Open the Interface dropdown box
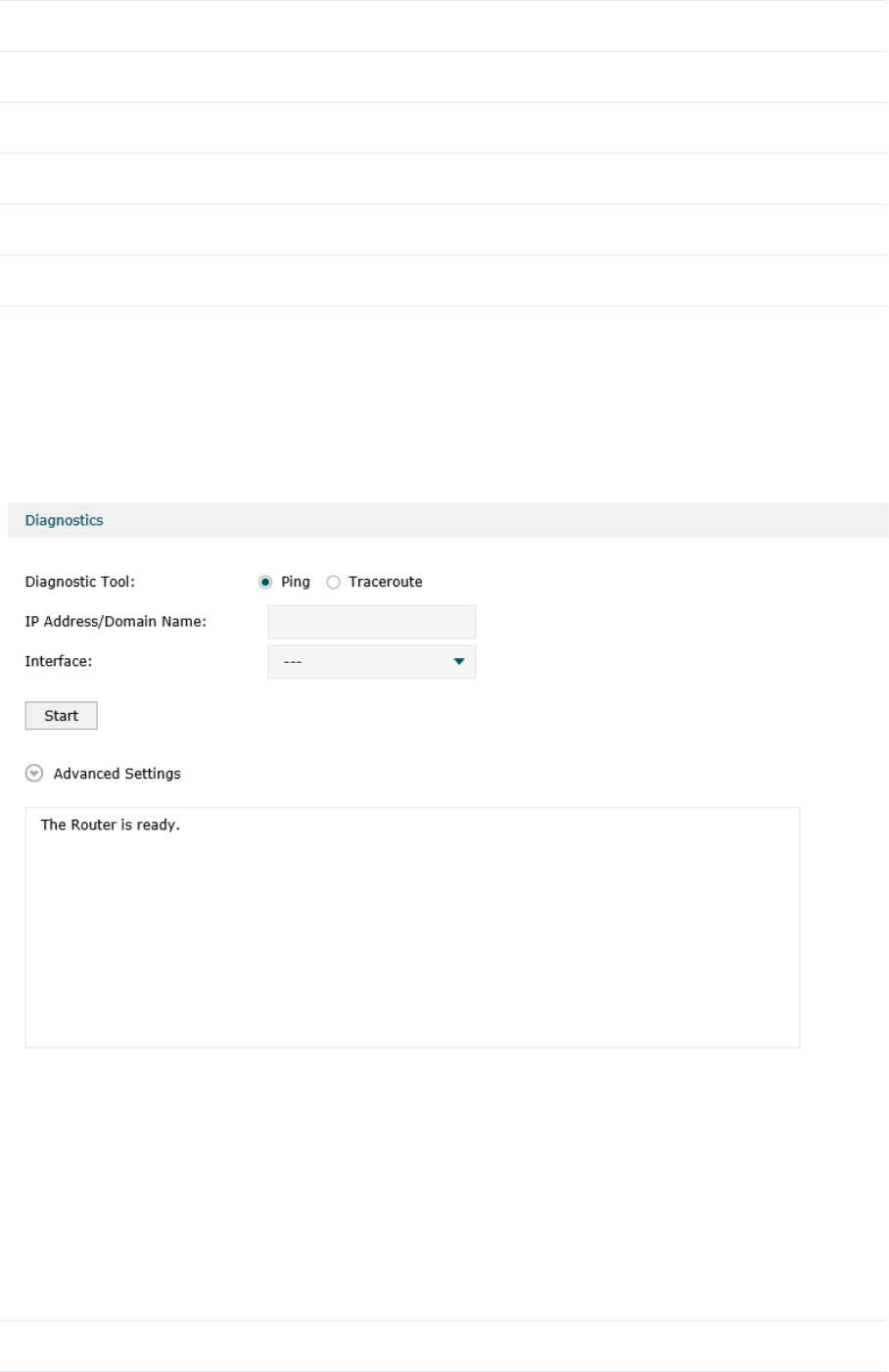Screen dimensions: 889x1372 [372, 662]
